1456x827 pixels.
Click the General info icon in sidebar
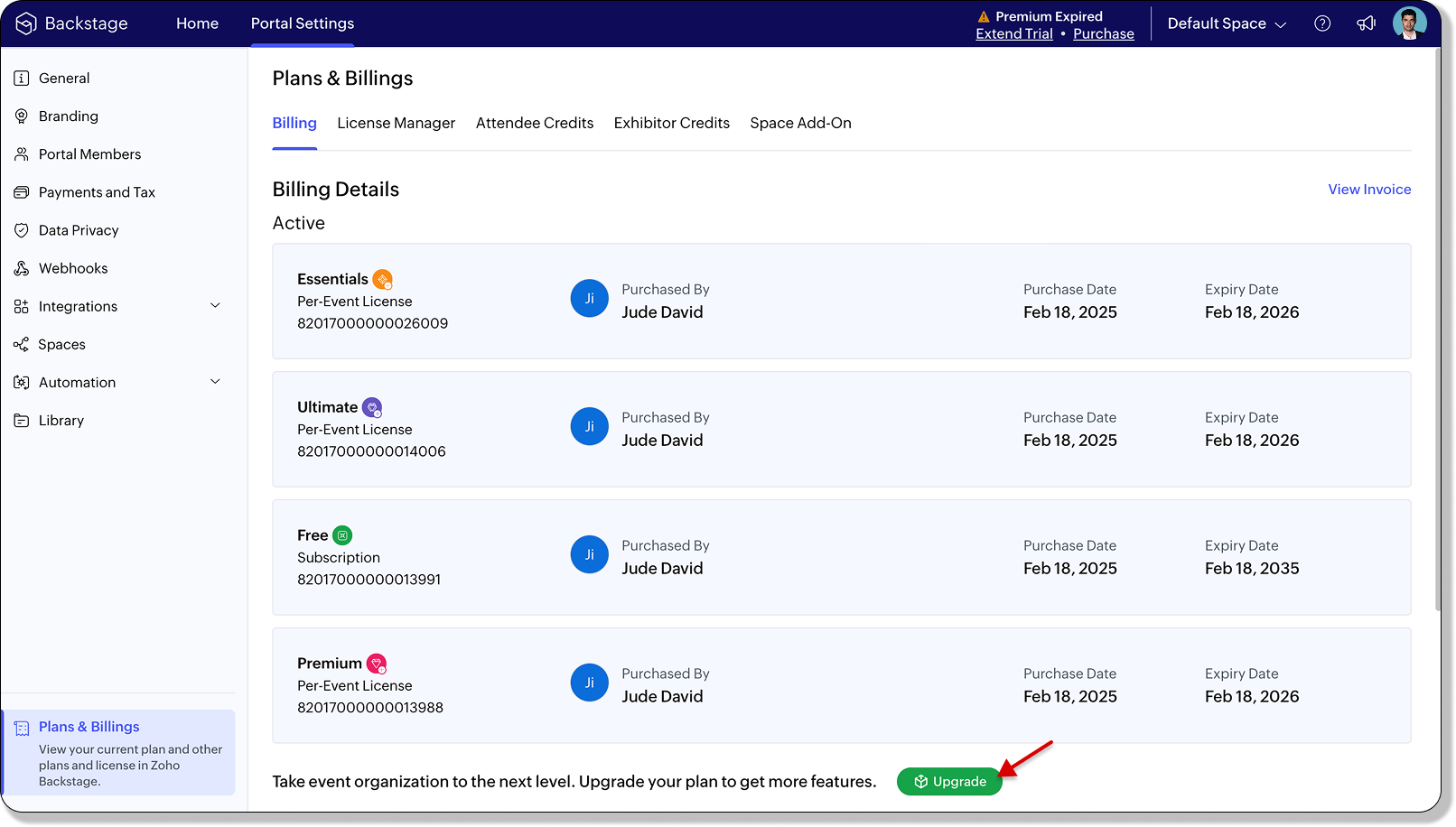click(22, 79)
